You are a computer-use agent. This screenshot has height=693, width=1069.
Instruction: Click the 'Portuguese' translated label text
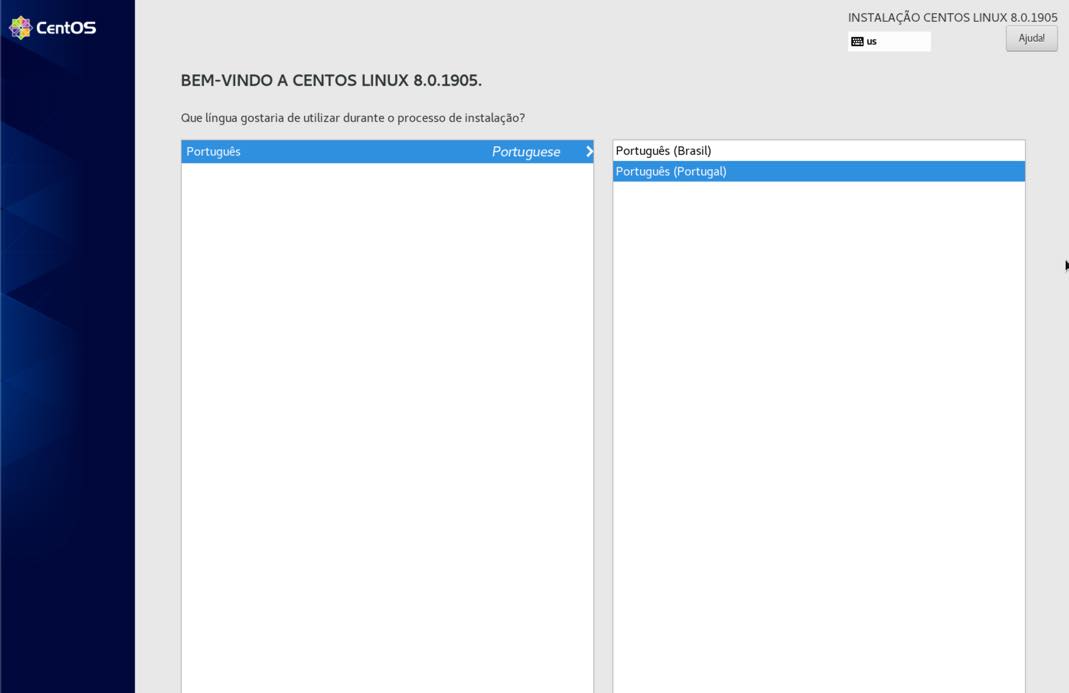pyautogui.click(x=525, y=151)
